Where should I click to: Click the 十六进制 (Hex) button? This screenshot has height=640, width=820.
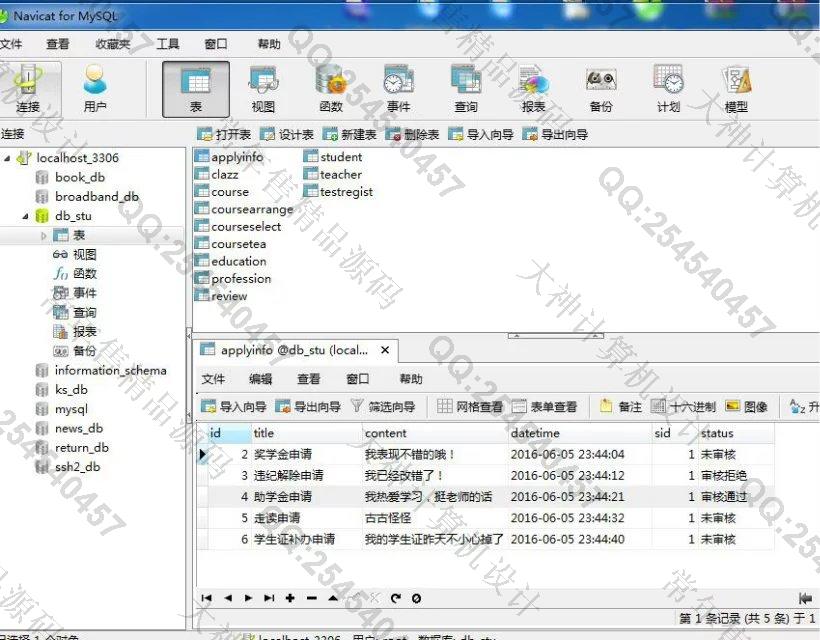[x=683, y=406]
